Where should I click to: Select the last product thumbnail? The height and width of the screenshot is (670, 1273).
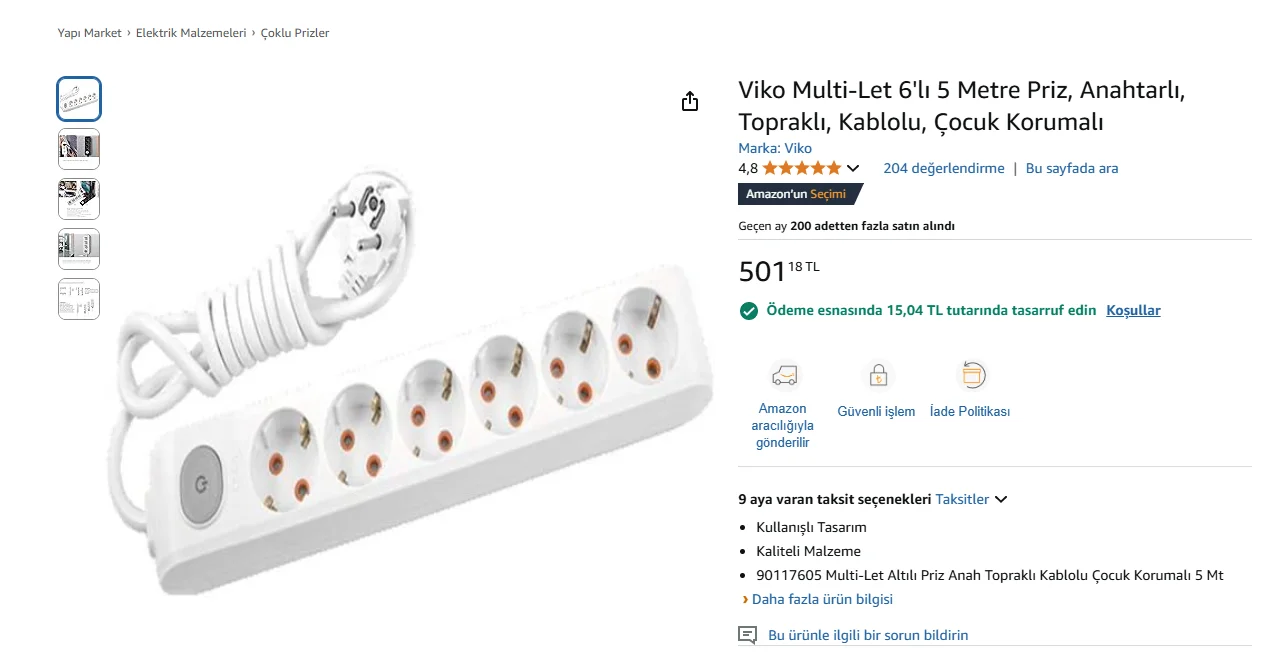coord(79,299)
